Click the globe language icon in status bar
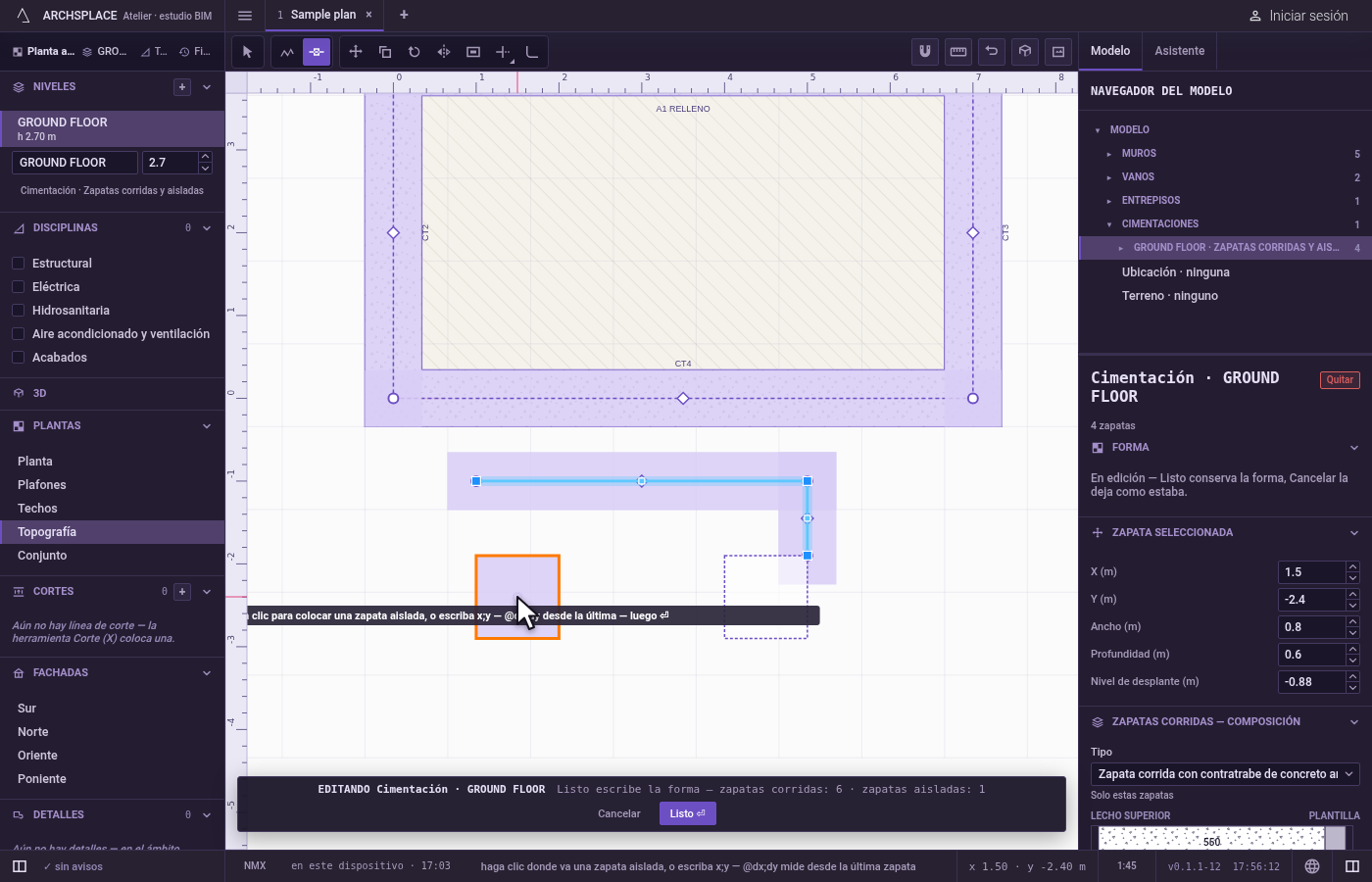1372x882 pixels. pos(1312,866)
